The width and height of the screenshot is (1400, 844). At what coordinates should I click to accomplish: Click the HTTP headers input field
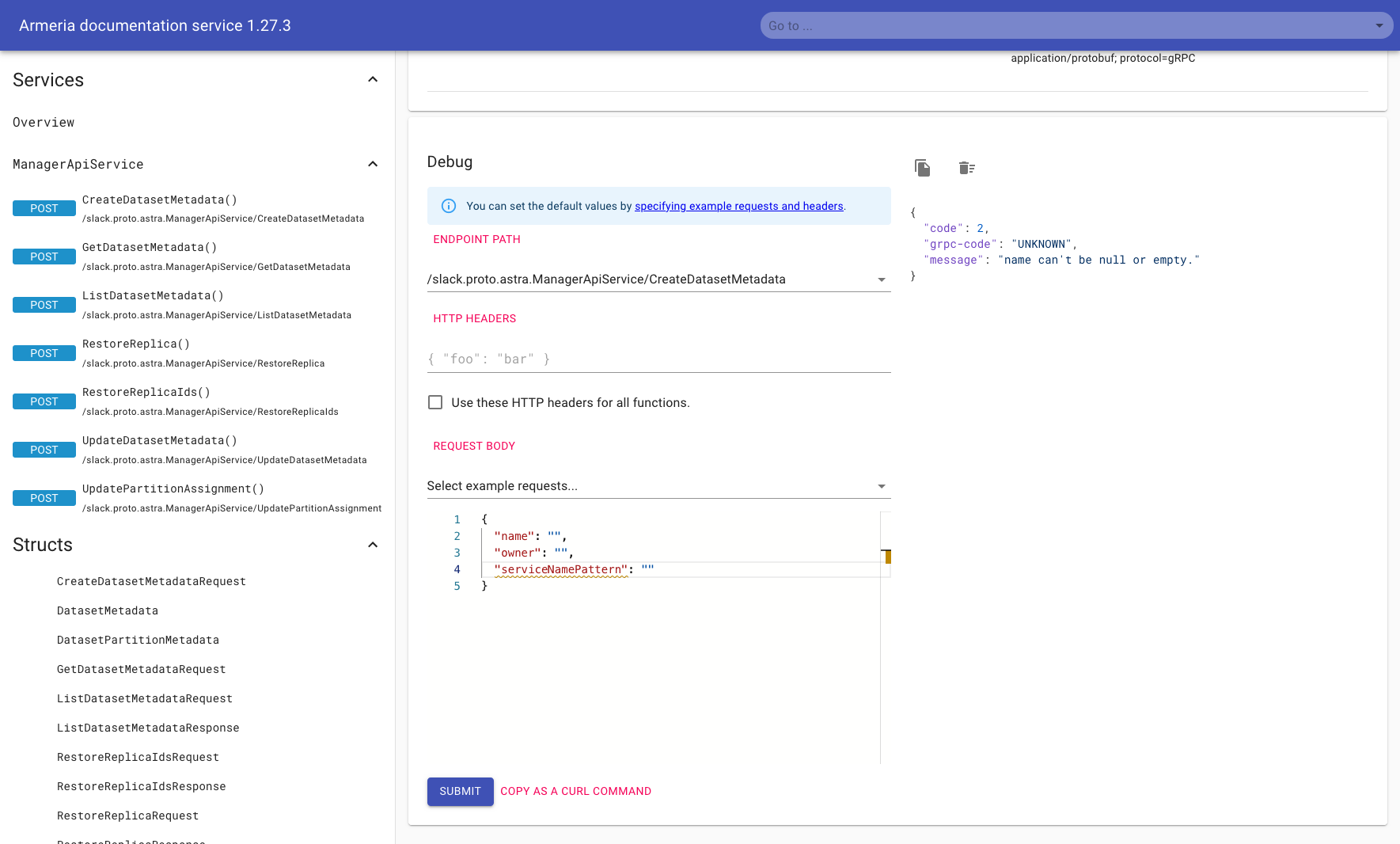[658, 359]
